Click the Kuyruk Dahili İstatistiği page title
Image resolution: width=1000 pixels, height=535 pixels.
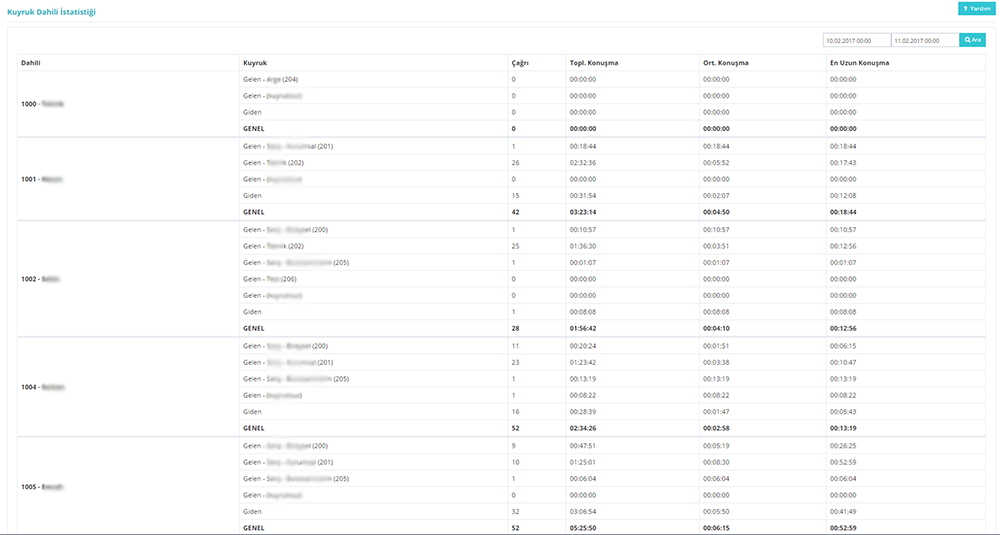[x=52, y=10]
